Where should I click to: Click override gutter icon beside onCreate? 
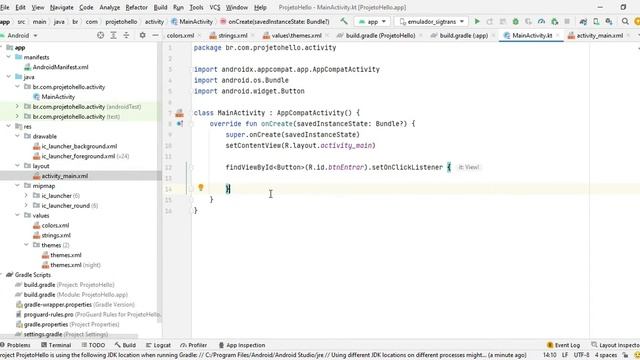pyautogui.click(x=180, y=124)
